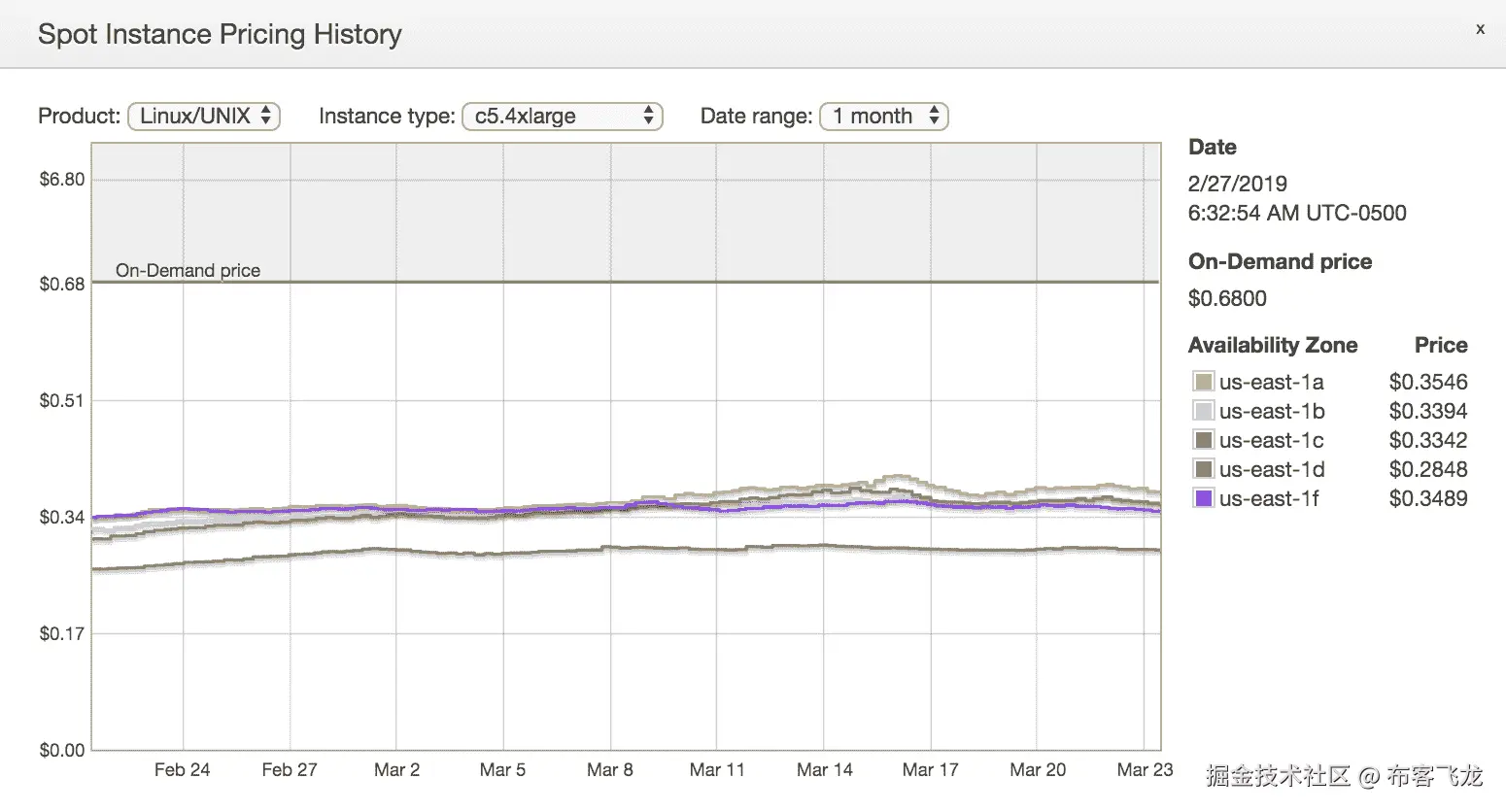This screenshot has height=812, width=1506.
Task: Open the Product dropdown showing Linux/UNIX
Action: tap(204, 117)
